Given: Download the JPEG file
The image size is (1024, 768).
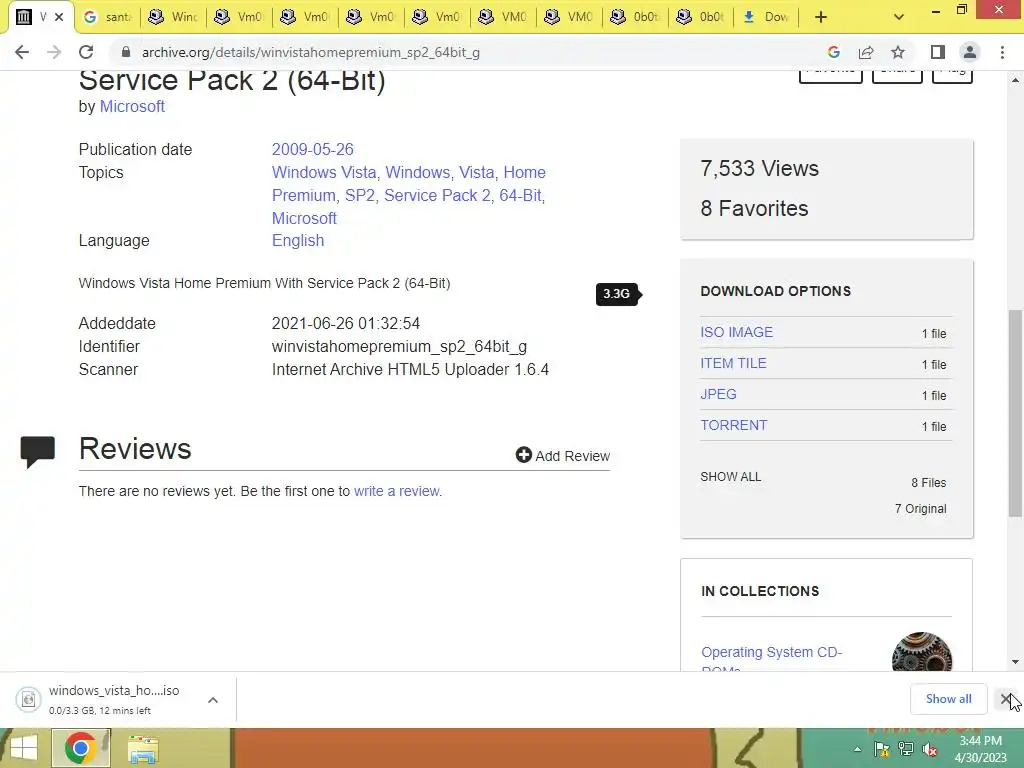Looking at the screenshot, I should coord(718,394).
